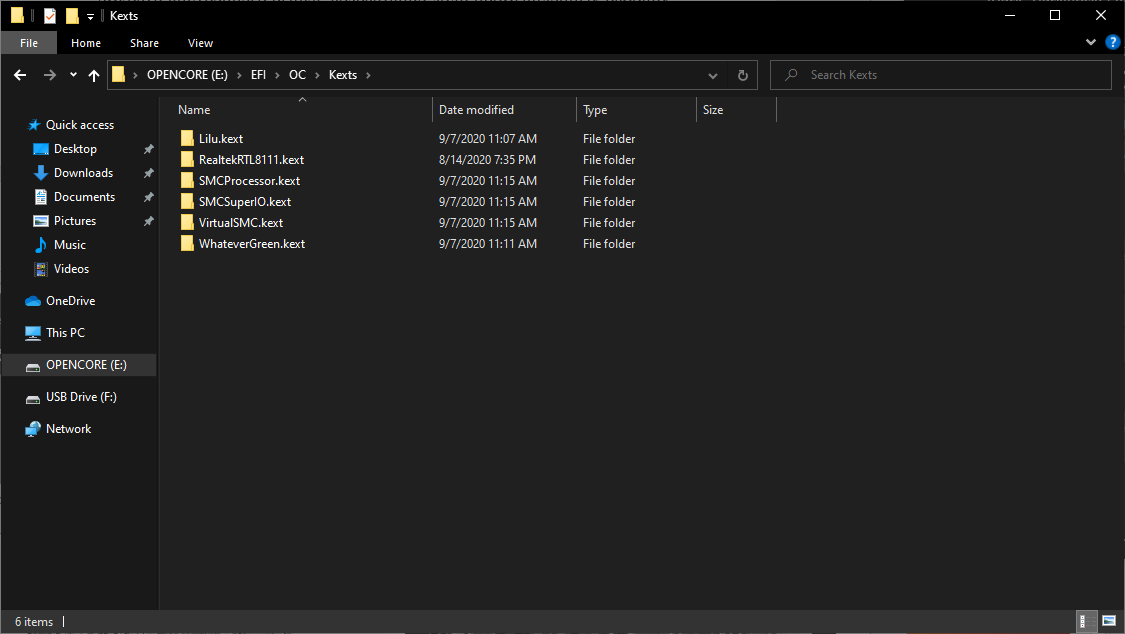
Task: Sort by the Type column header
Action: [636, 110]
